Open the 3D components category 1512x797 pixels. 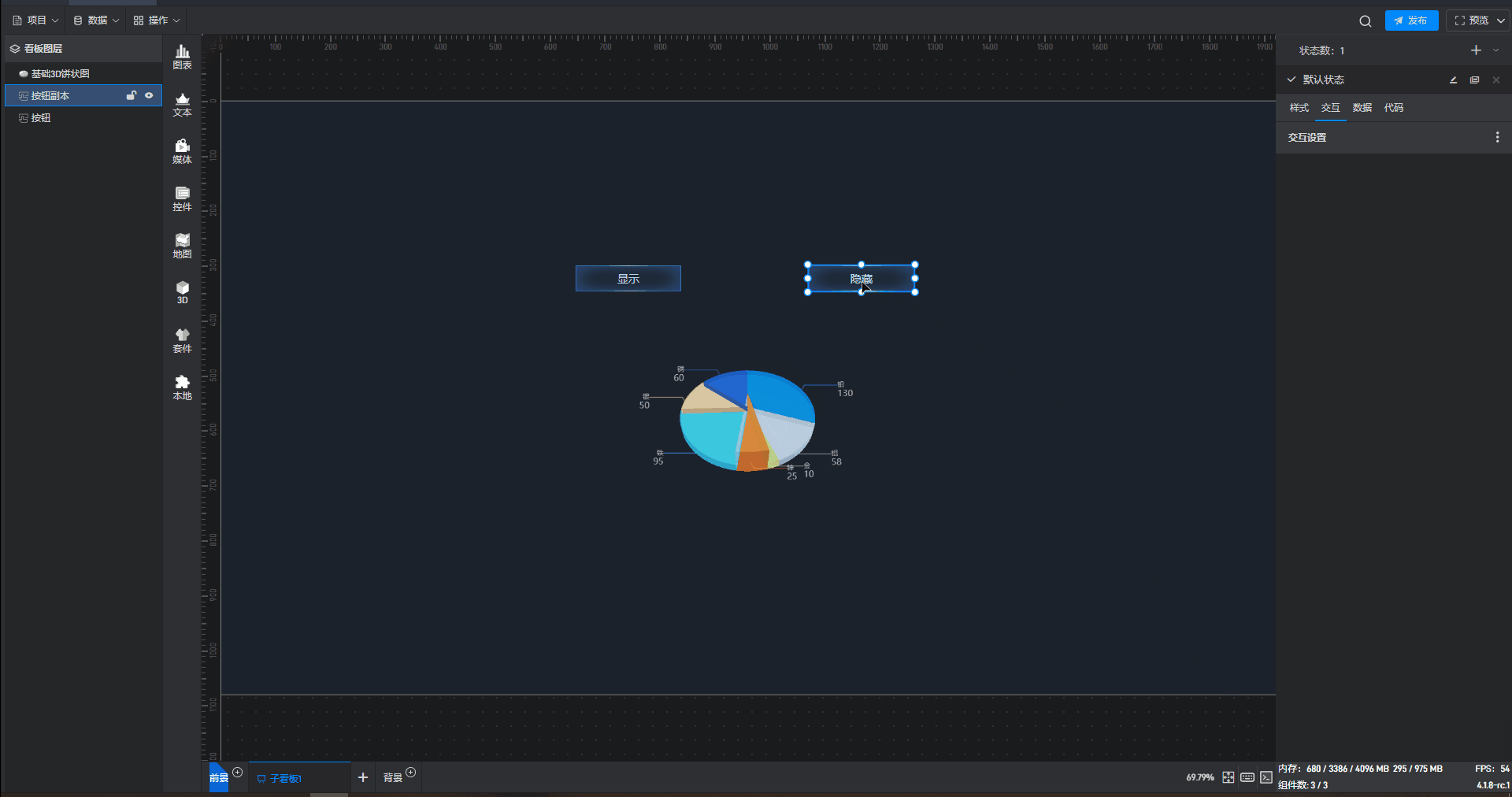[x=182, y=292]
